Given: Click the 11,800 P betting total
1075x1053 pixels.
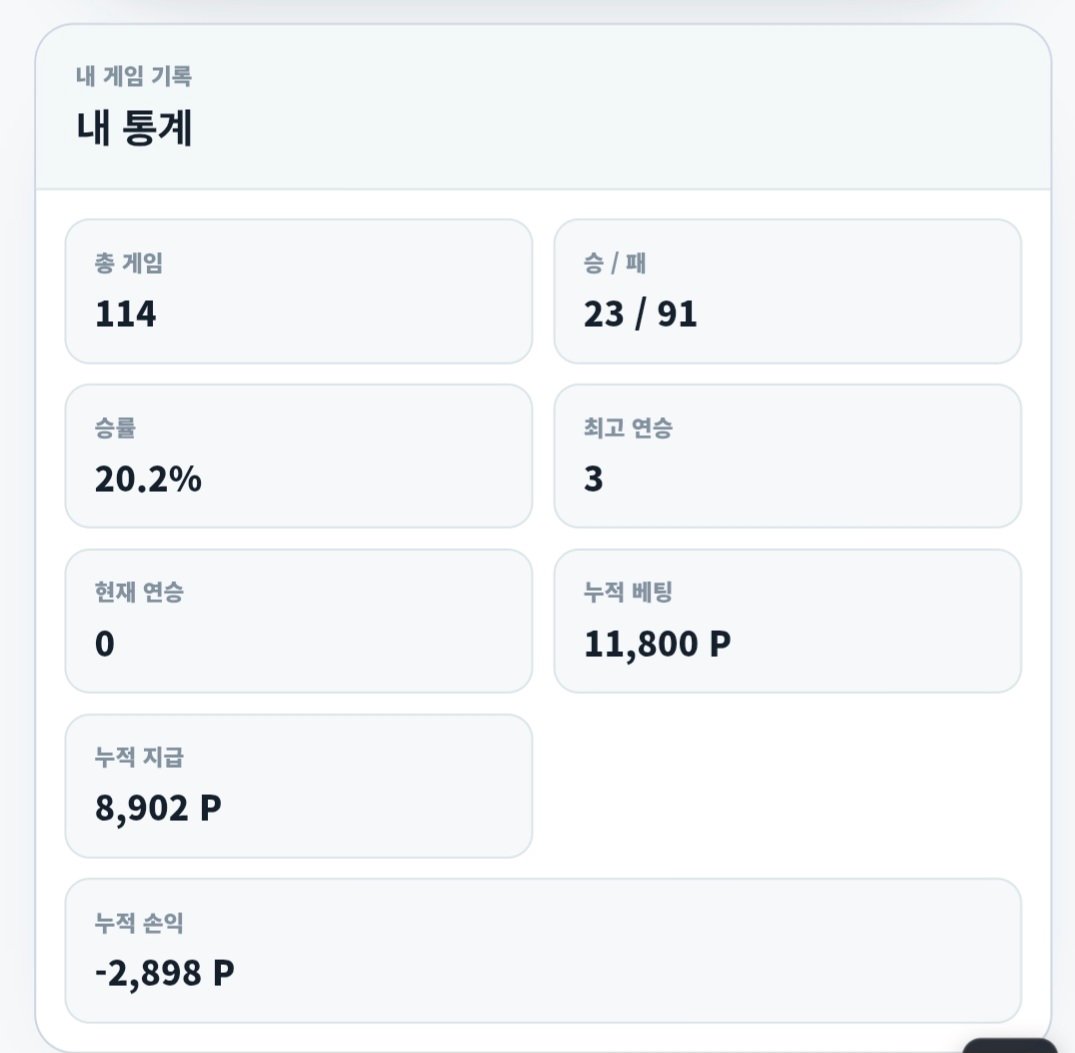Looking at the screenshot, I should click(x=657, y=644).
